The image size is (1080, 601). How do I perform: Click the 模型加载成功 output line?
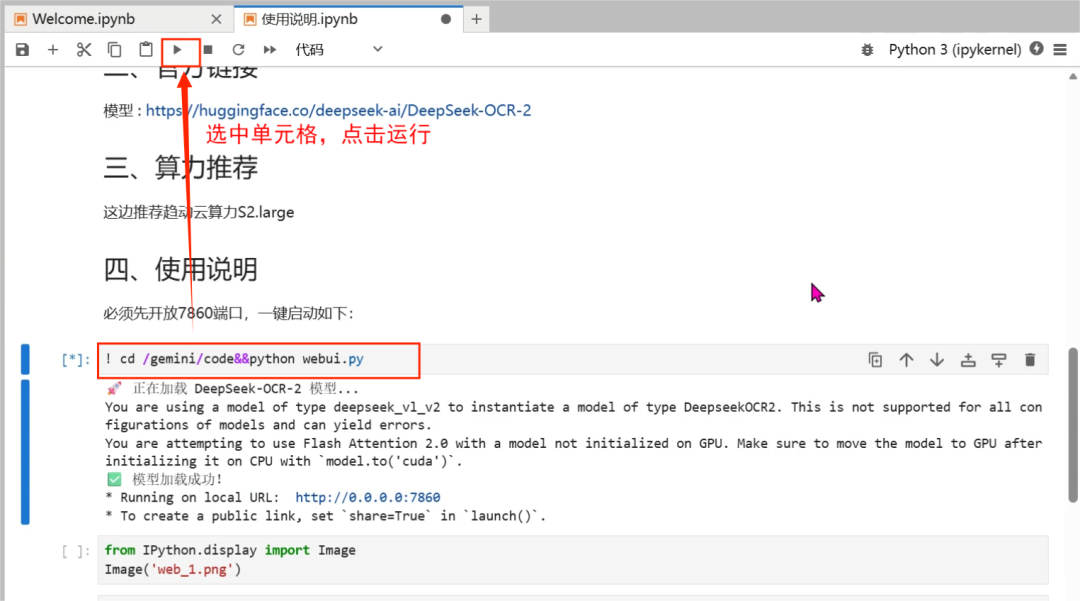click(164, 479)
